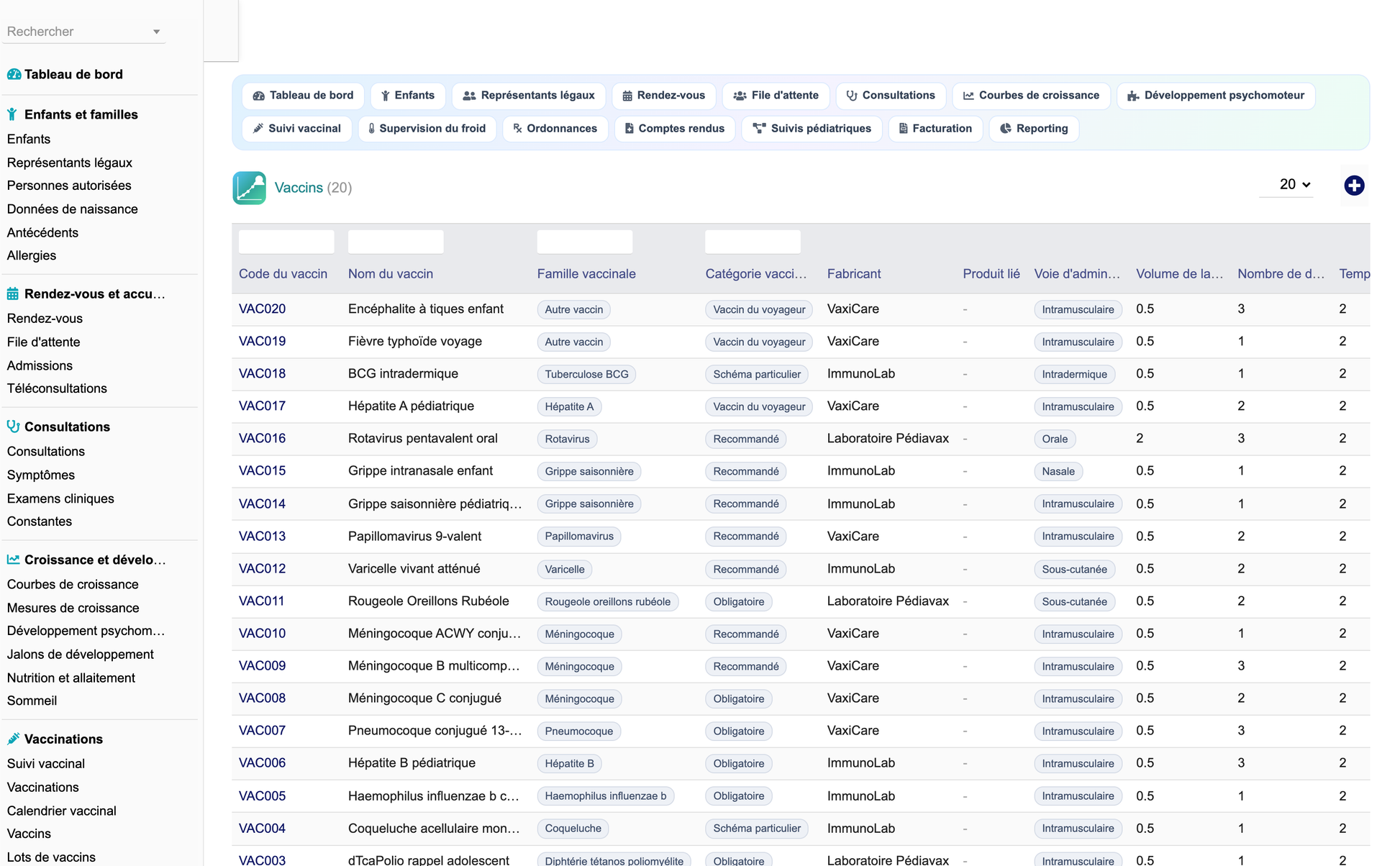Select the Ordonnances tab
This screenshot has width=1400, height=866.
pos(555,129)
